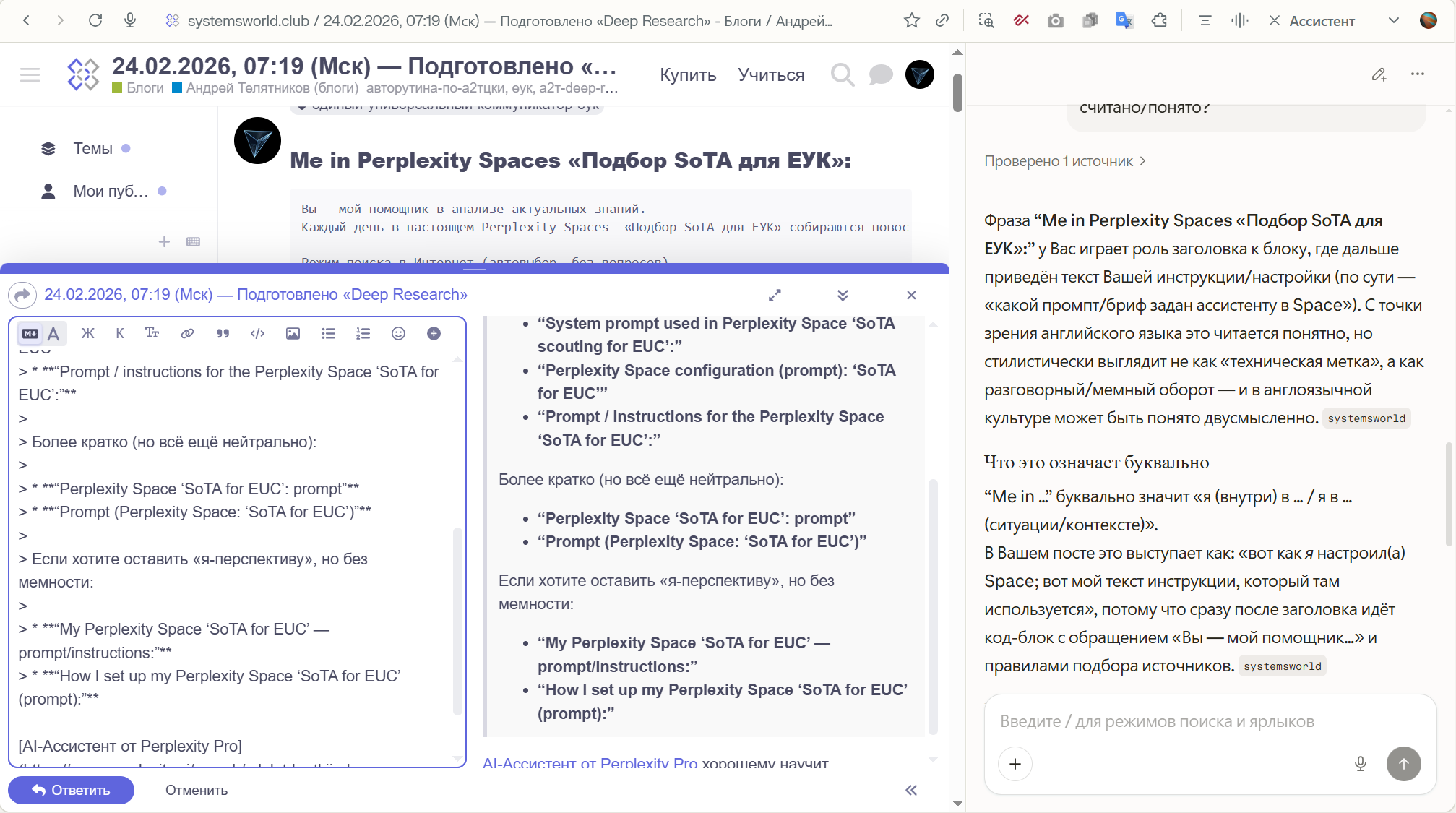Expand 'Проверено 1 источник' sources

1064,161
